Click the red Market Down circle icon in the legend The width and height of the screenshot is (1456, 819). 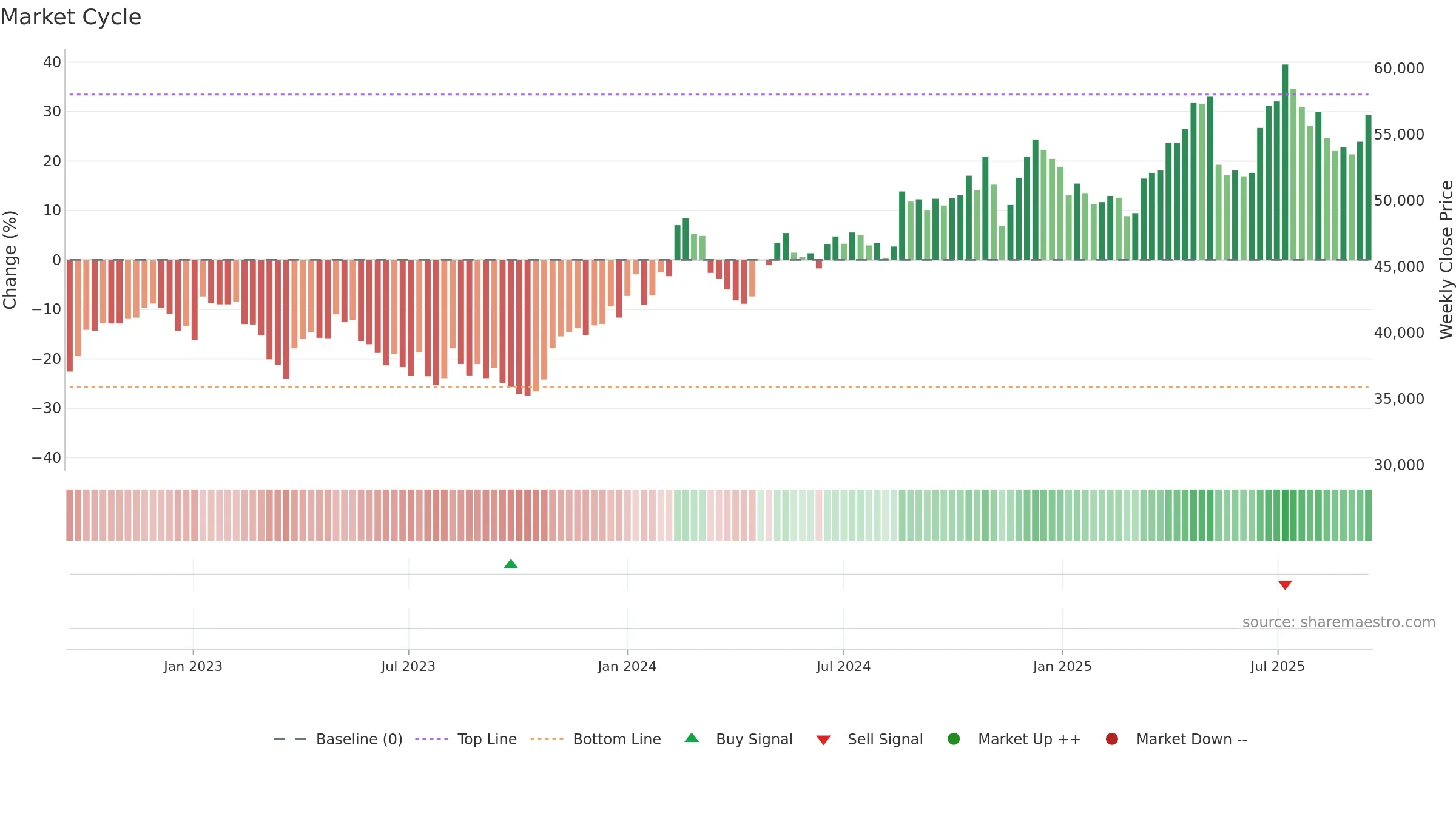pos(1112,739)
